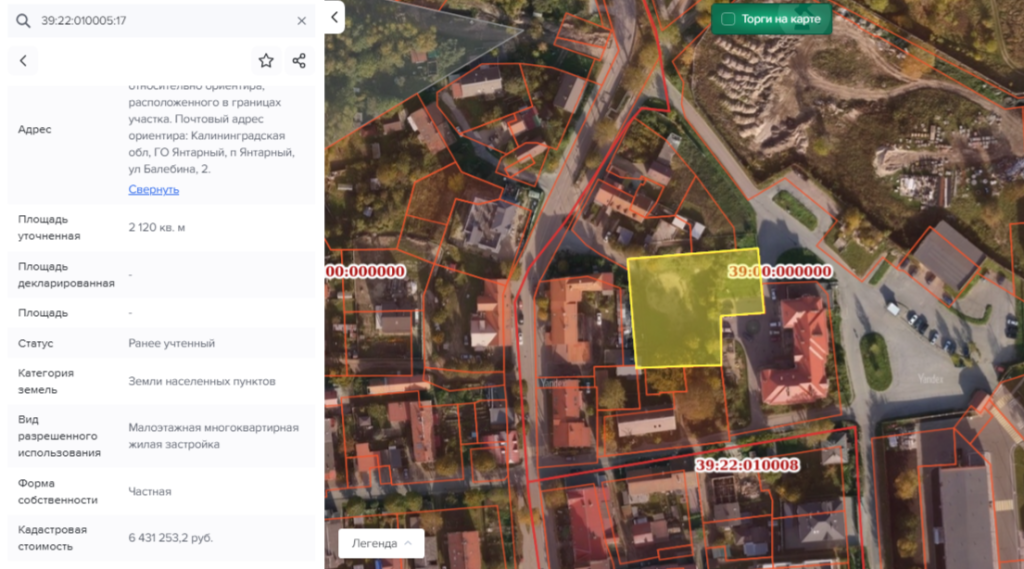Click the 39:00:000000 label over yellow parcel
The image size is (1024, 569).
[779, 271]
